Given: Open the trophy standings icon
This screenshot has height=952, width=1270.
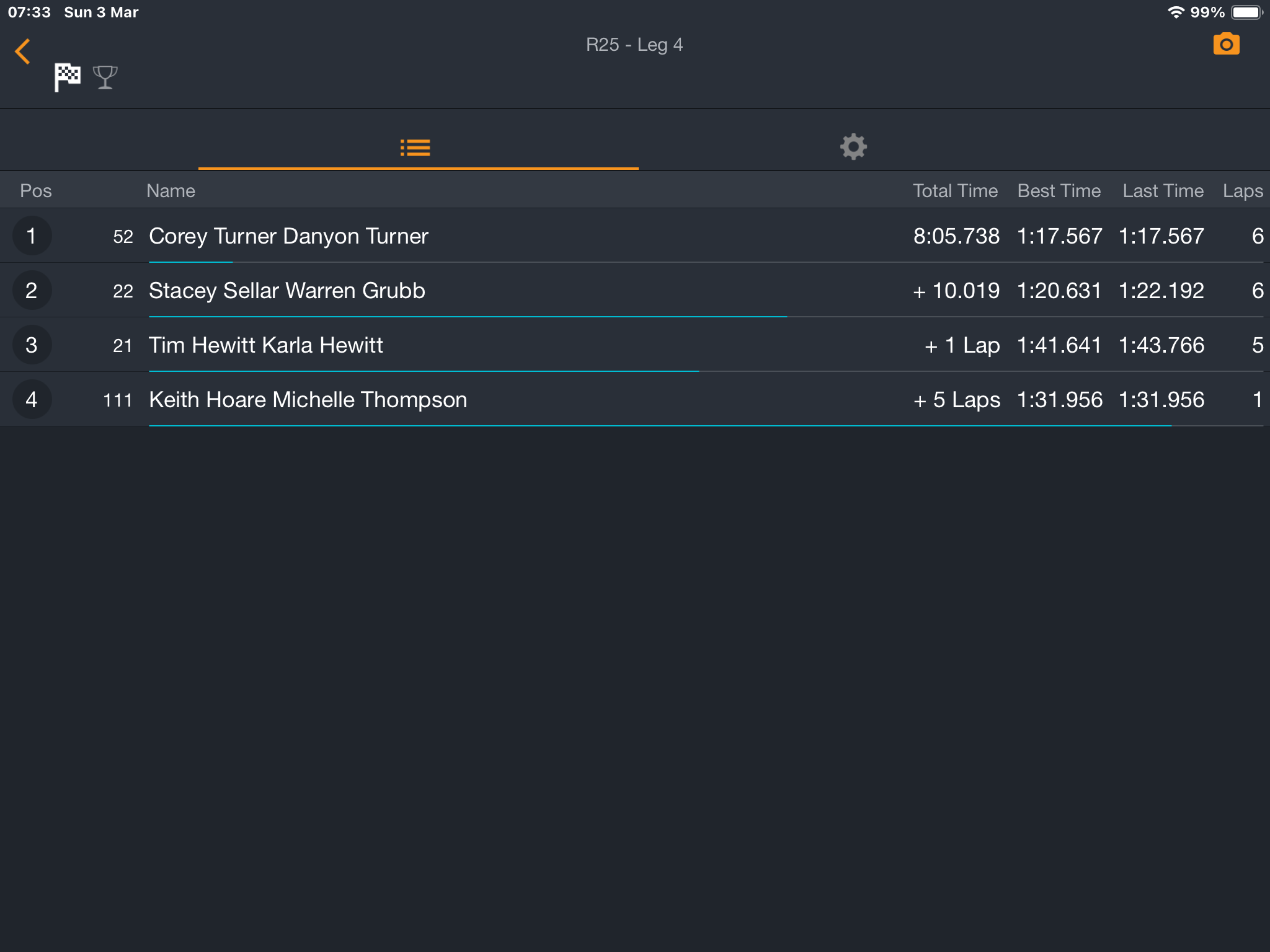Looking at the screenshot, I should click(105, 77).
